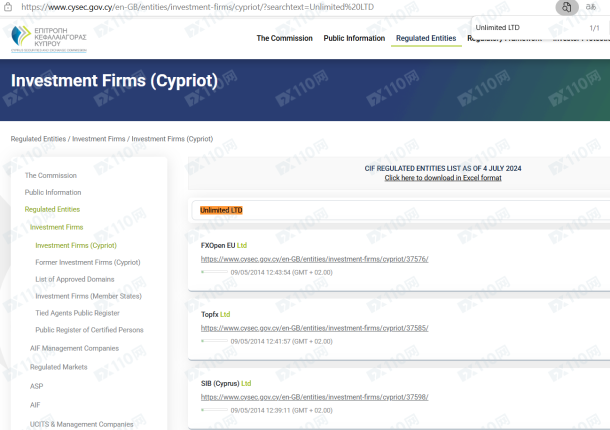Select Regulated Entities in sidebar
The width and height of the screenshot is (610, 430).
click(52, 209)
